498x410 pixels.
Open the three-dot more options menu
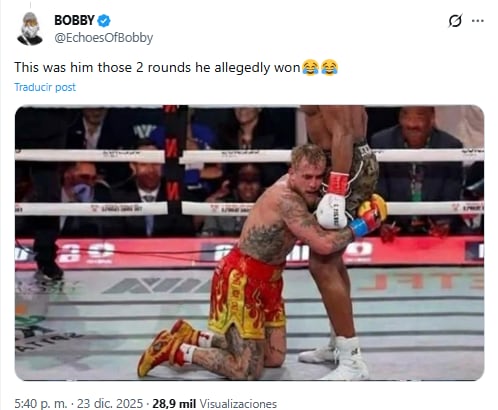(x=478, y=21)
